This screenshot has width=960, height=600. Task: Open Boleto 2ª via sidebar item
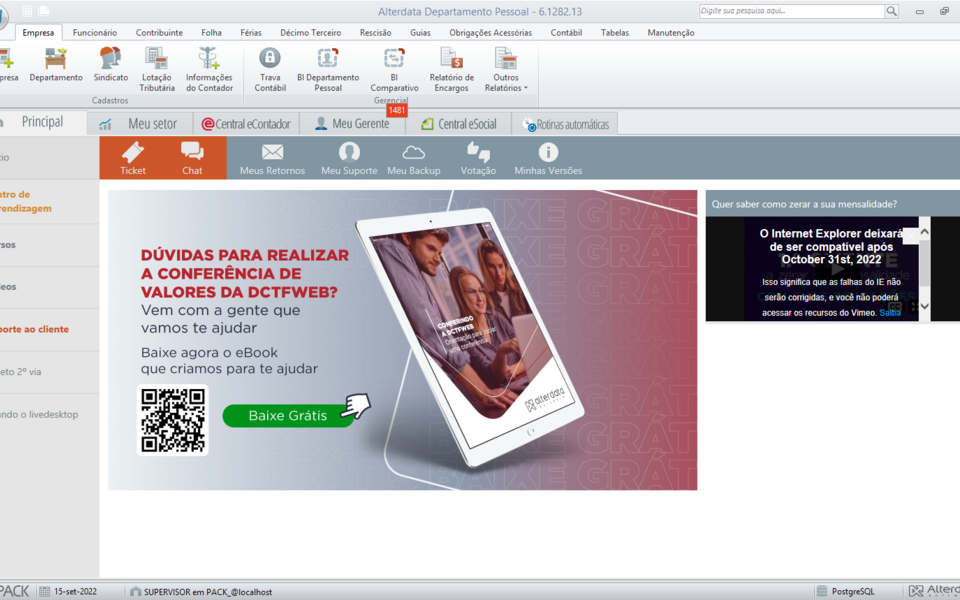click(x=21, y=372)
